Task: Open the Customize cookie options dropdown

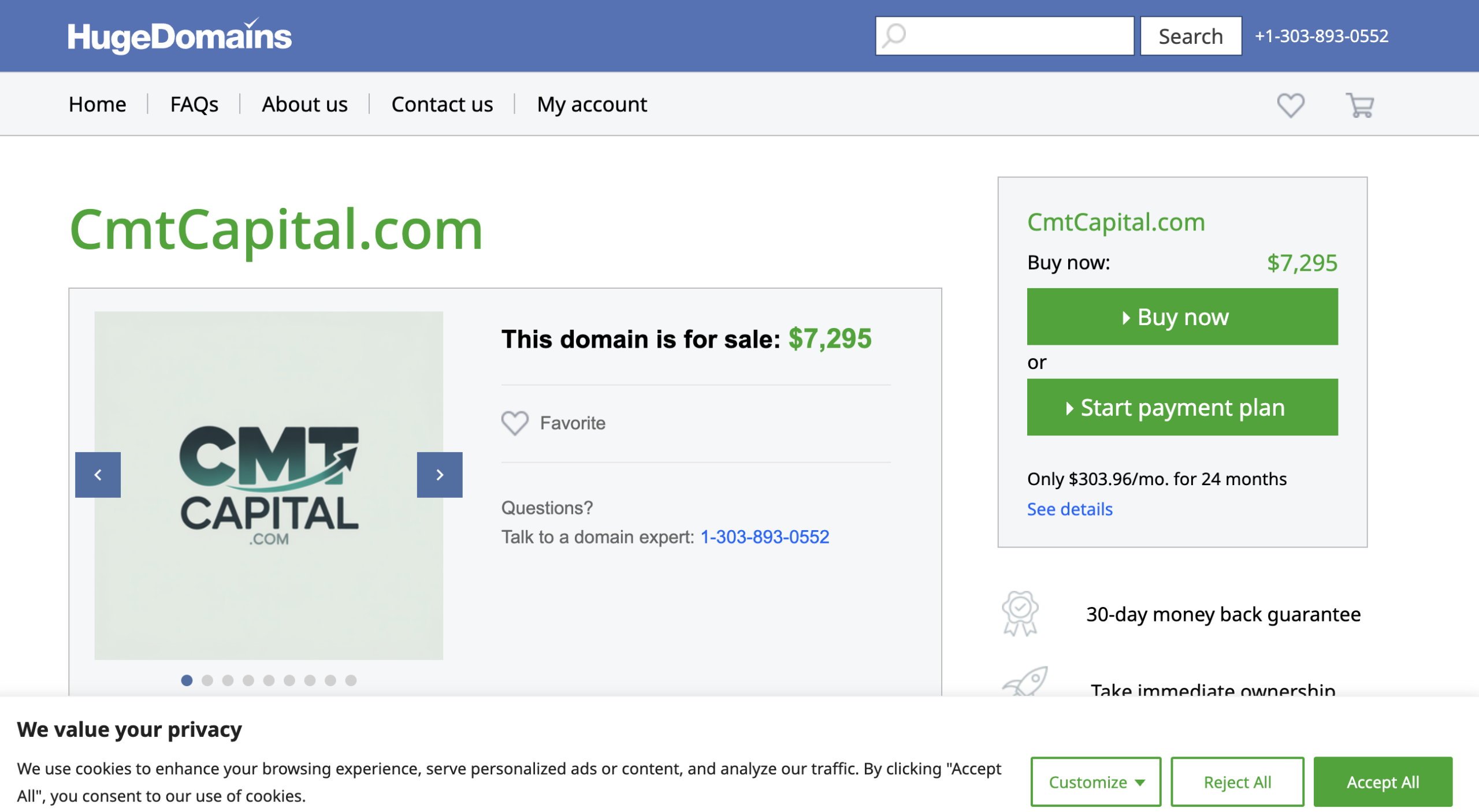Action: click(x=1095, y=781)
